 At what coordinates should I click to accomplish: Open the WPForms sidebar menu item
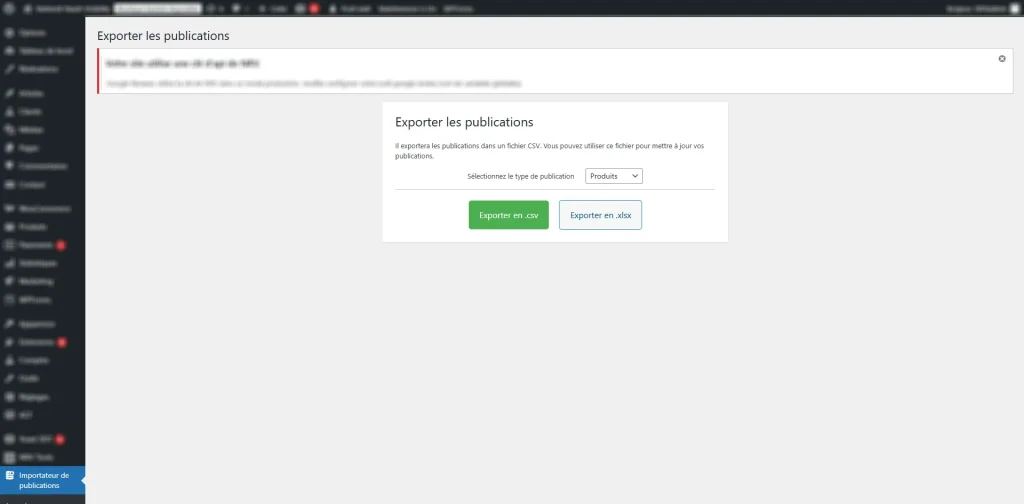pyautogui.click(x=42, y=300)
